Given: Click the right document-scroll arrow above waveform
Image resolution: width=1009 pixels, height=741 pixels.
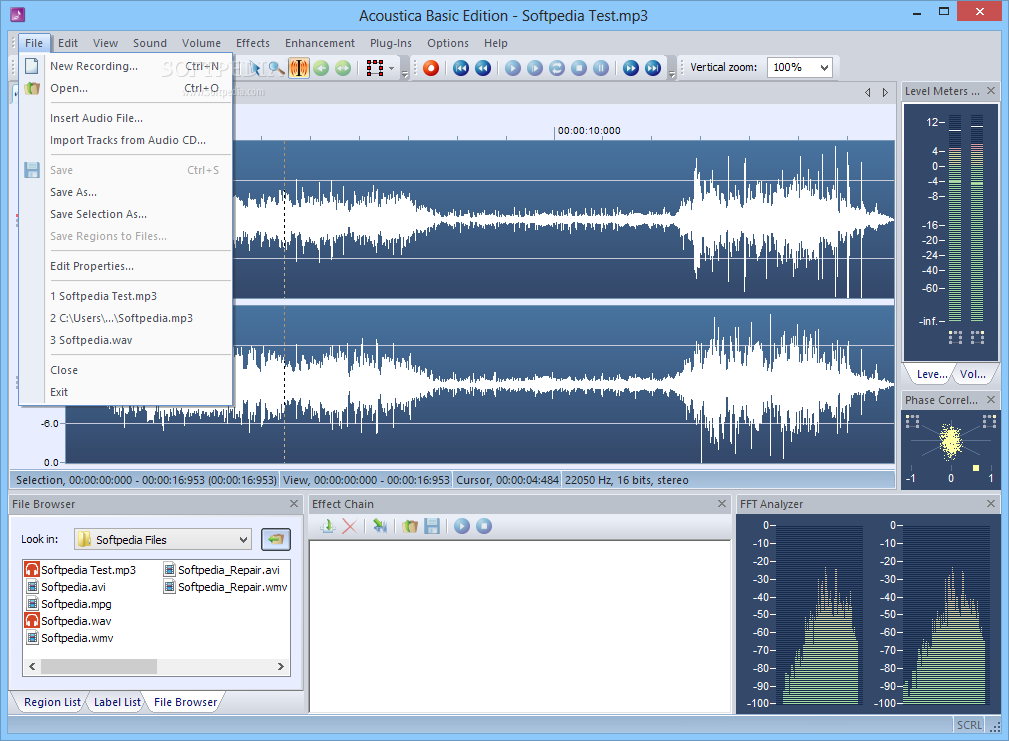Looking at the screenshot, I should 885,93.
